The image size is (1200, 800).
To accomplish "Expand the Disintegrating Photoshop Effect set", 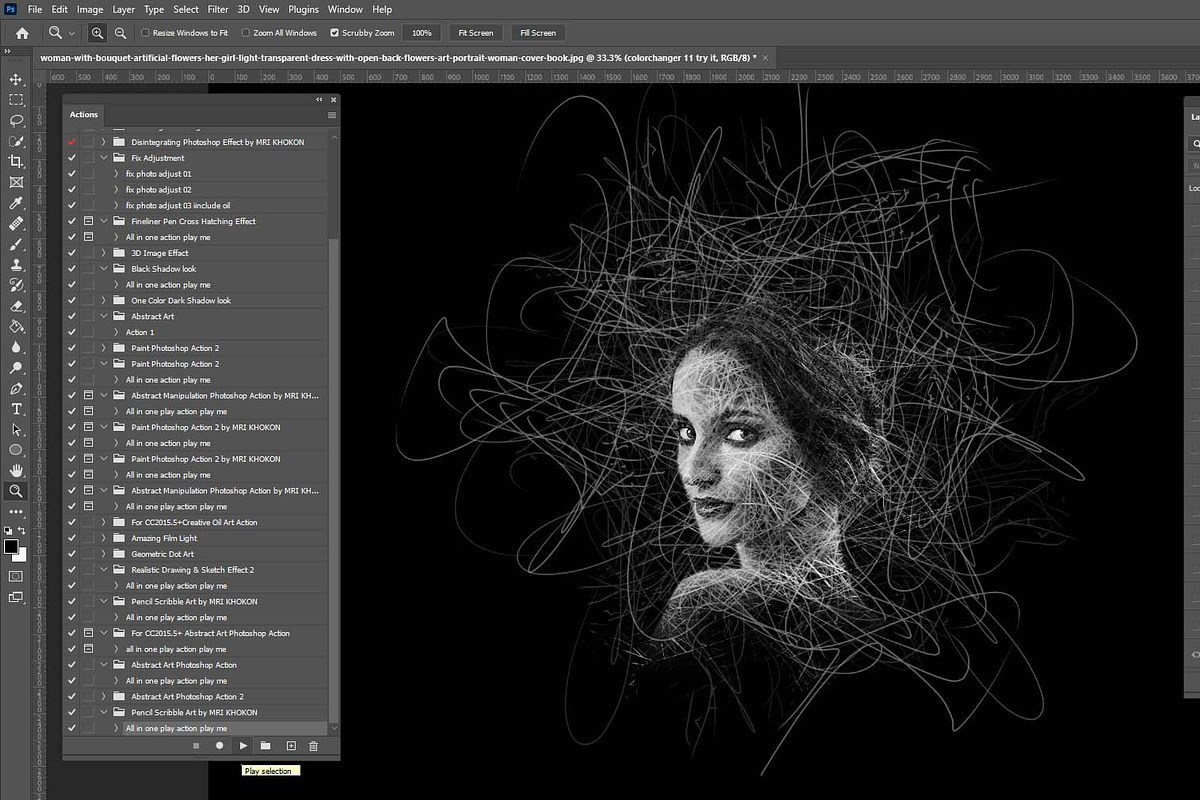I will [103, 142].
